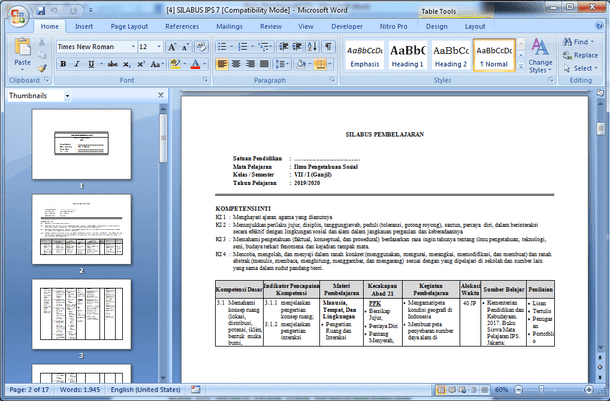Click the Shrink Font icon

[x=185, y=47]
